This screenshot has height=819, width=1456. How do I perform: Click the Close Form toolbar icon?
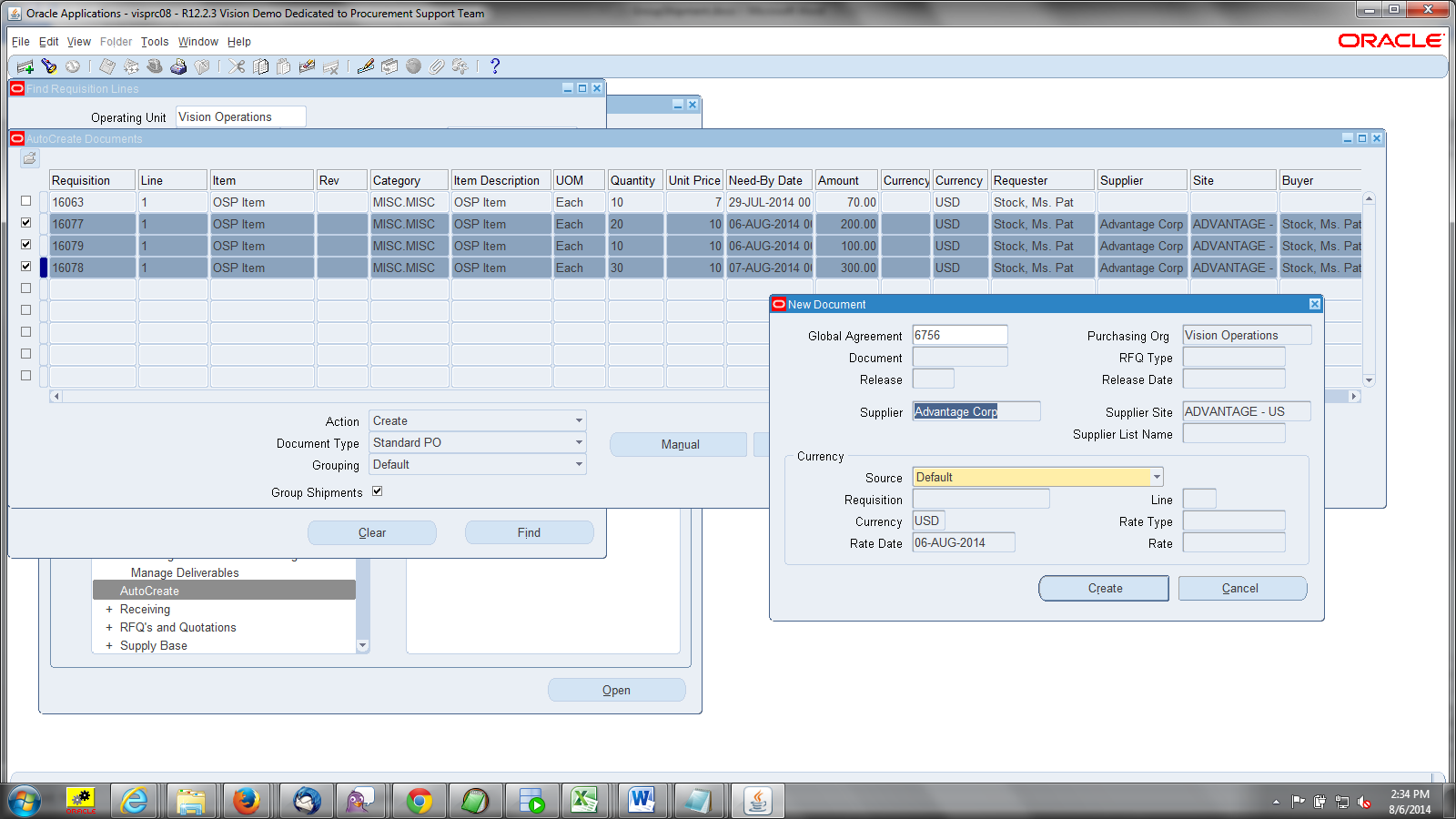pyautogui.click(x=202, y=66)
